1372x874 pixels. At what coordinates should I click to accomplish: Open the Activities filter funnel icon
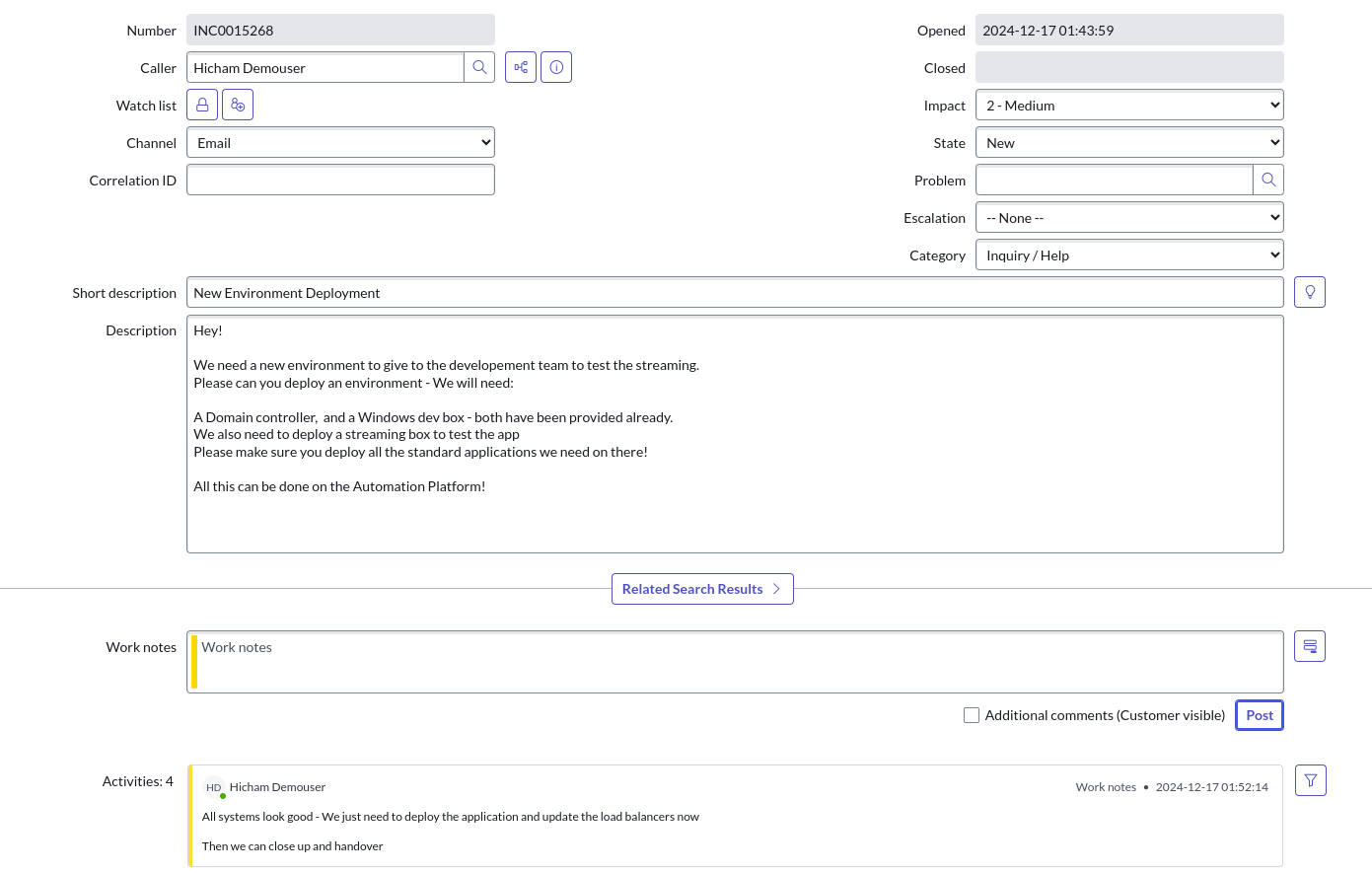coord(1310,780)
